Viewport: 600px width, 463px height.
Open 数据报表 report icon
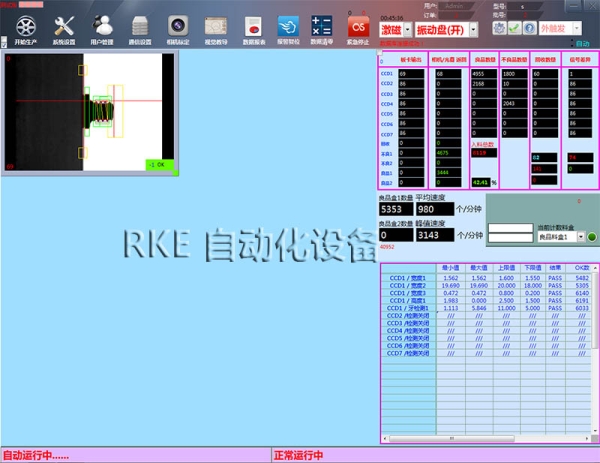254,25
